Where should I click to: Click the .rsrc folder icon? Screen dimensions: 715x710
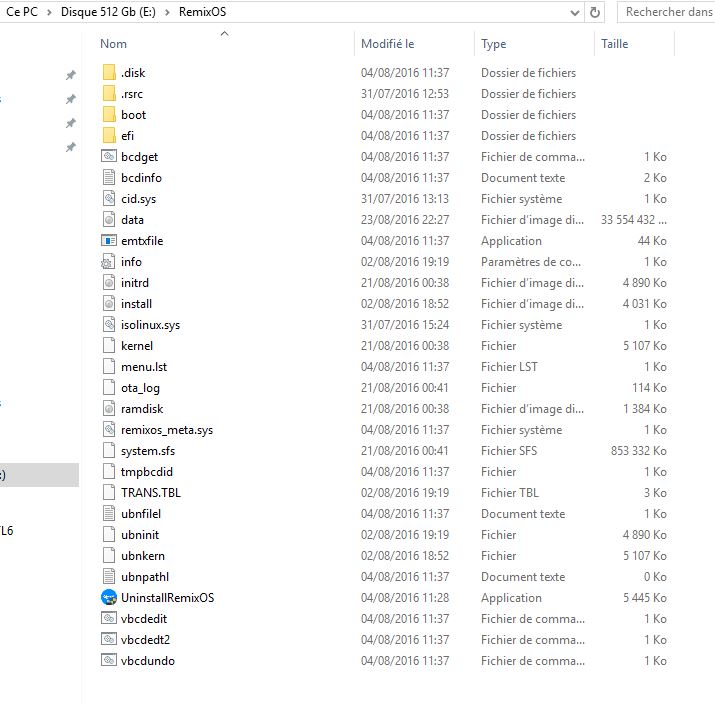(x=109, y=93)
